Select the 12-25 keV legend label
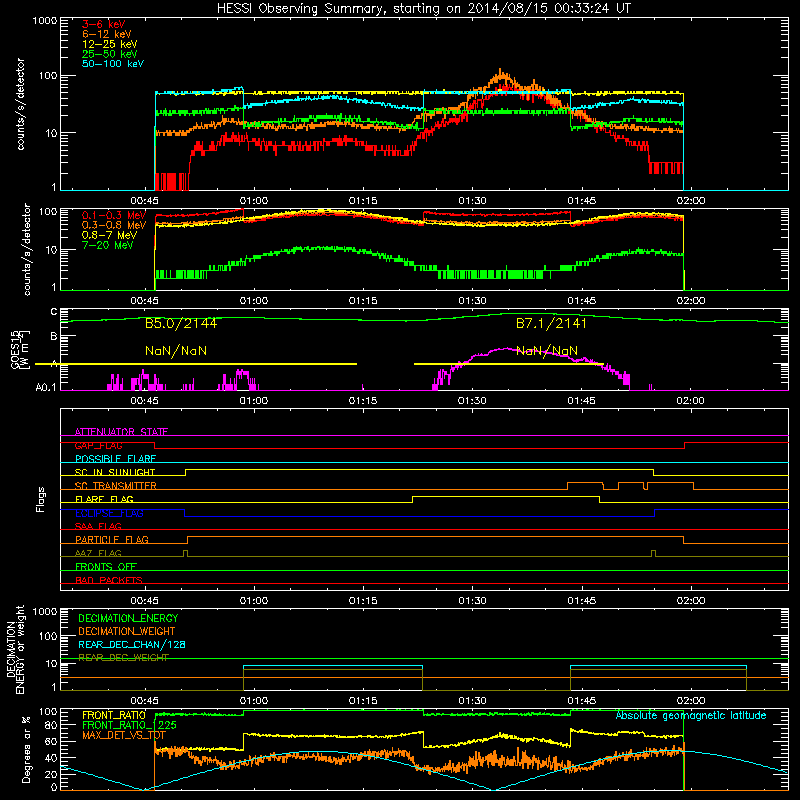Image resolution: width=800 pixels, height=800 pixels. click(x=110, y=44)
